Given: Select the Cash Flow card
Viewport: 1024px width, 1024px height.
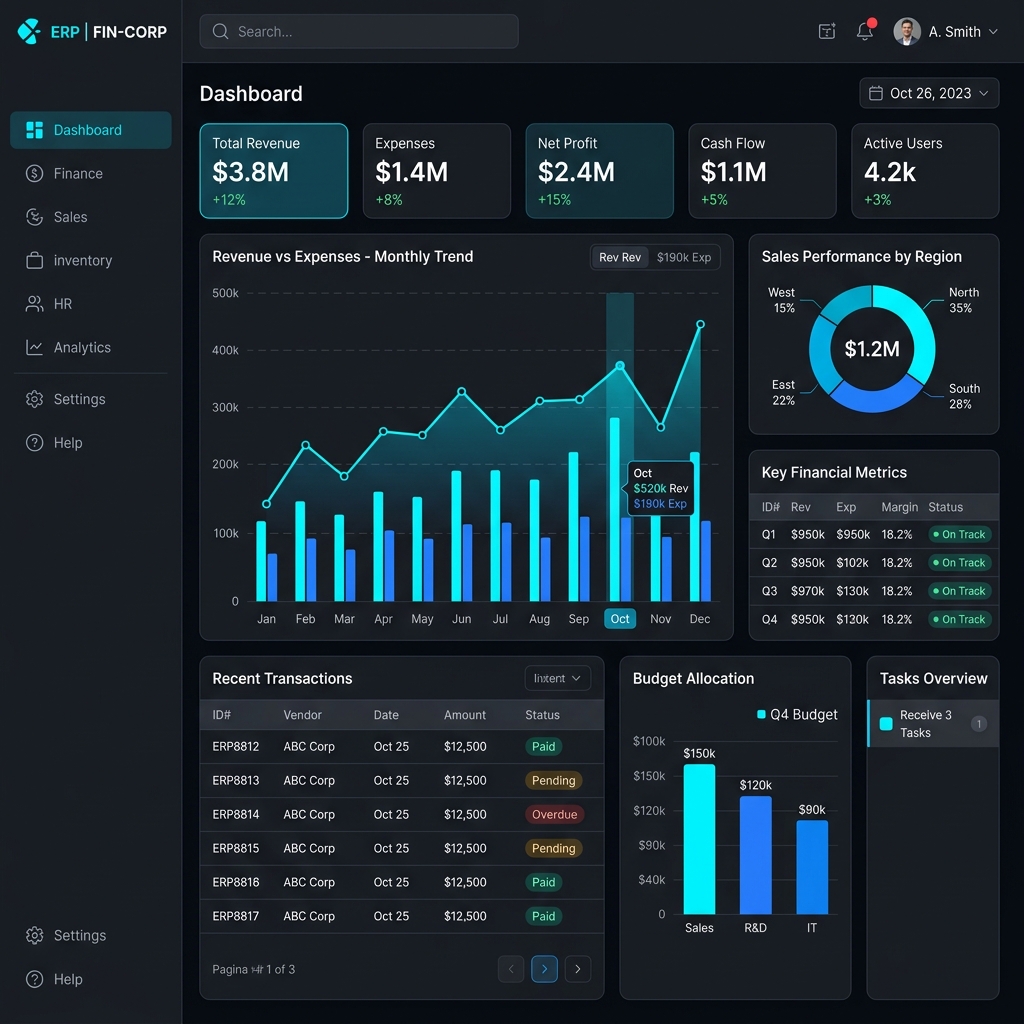Looking at the screenshot, I should [762, 171].
